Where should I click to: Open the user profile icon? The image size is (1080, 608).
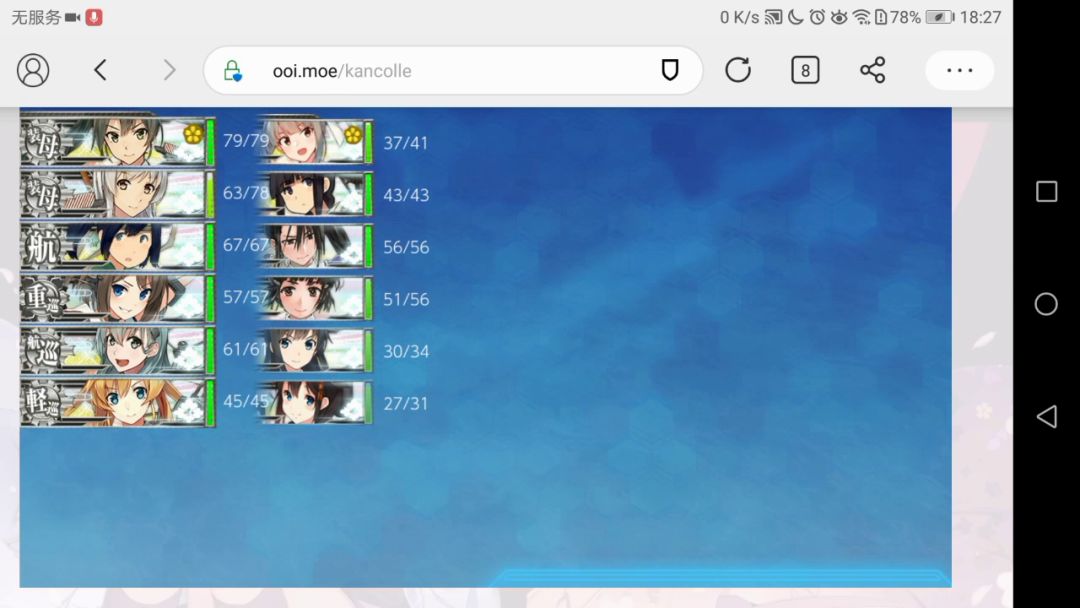33,70
